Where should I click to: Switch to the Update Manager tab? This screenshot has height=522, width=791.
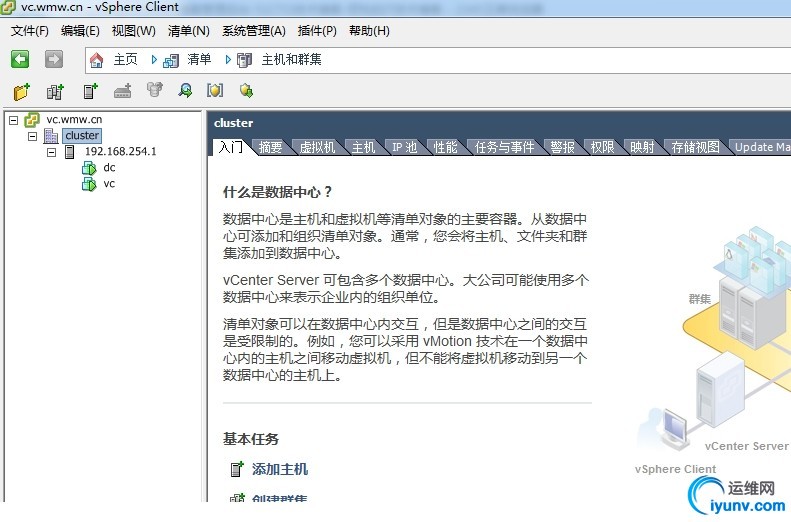pyautogui.click(x=762, y=147)
